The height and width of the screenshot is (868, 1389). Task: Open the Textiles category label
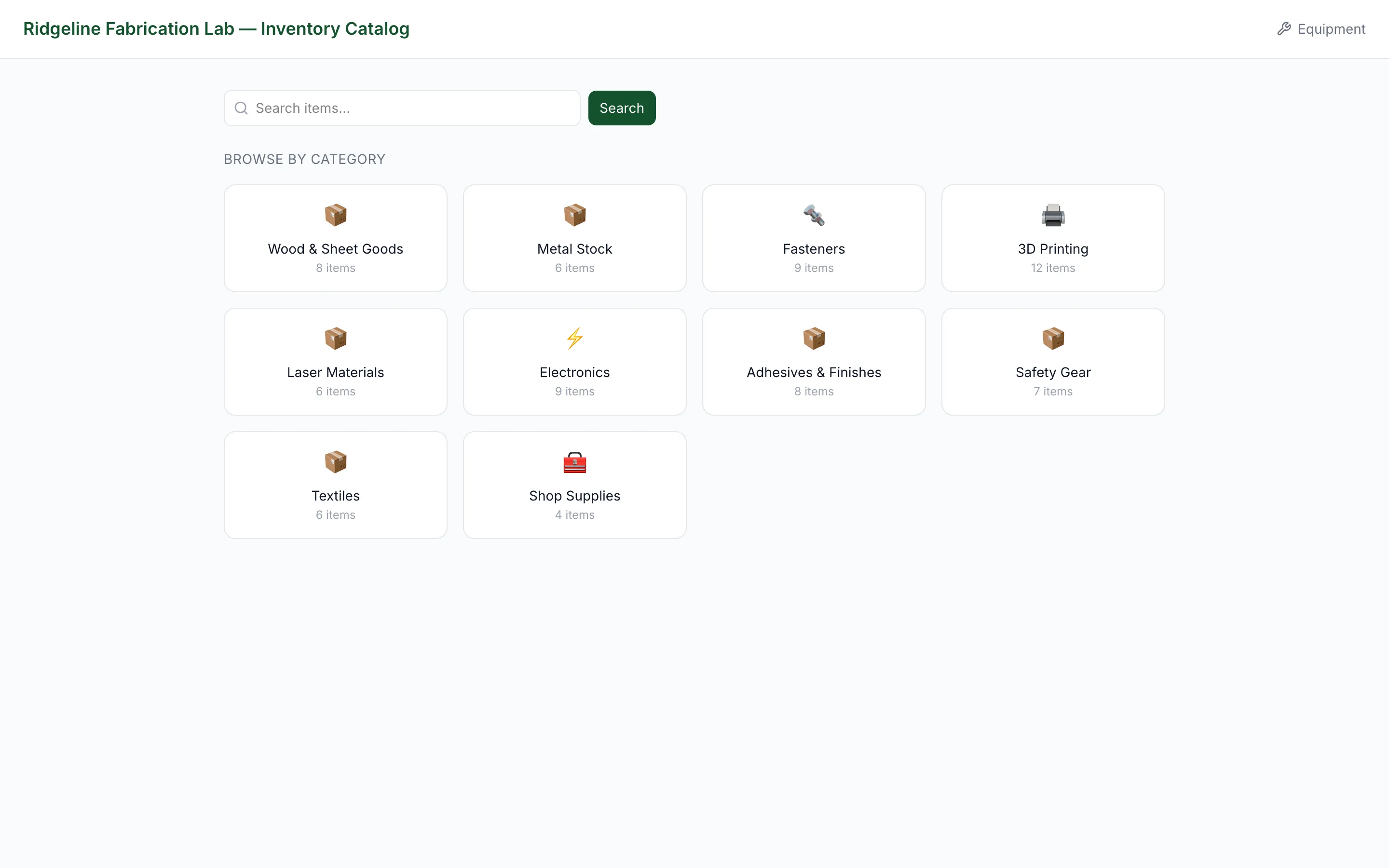pos(335,495)
